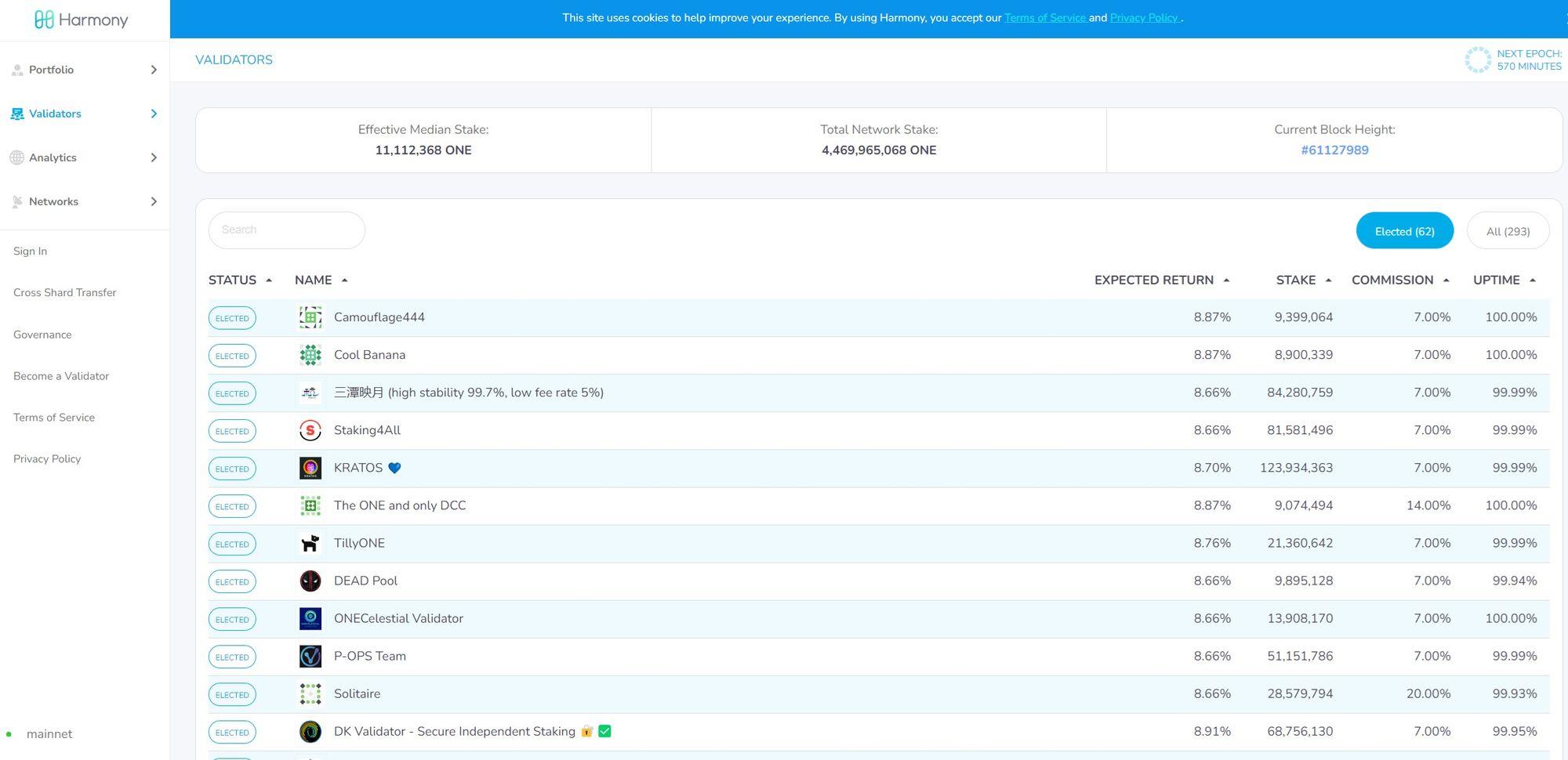Click the green checkmark after DK Validator
The image size is (1568, 760).
coord(604,731)
